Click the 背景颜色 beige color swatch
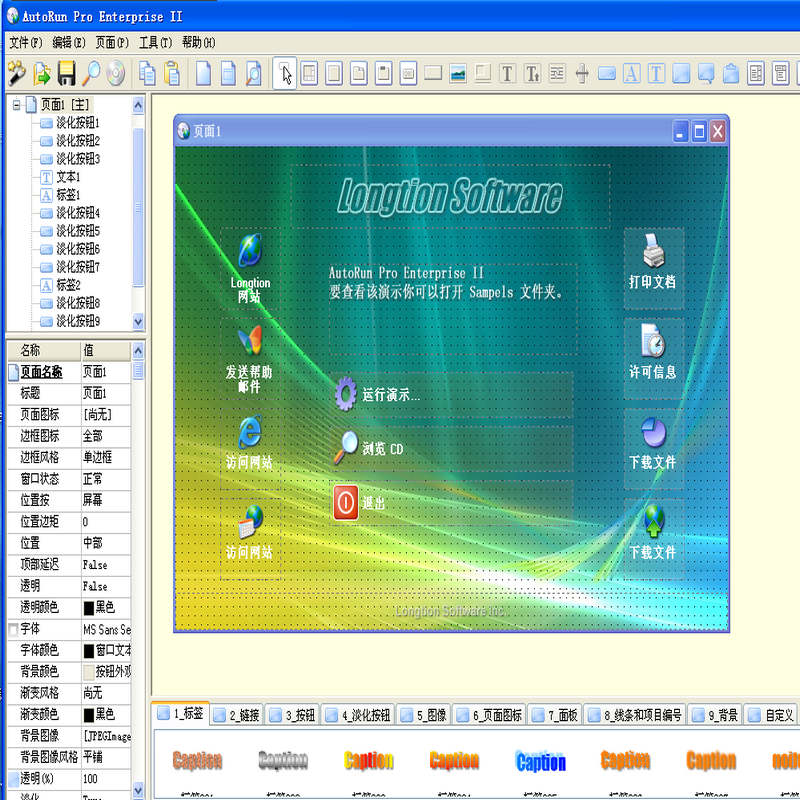The height and width of the screenshot is (800, 800). click(89, 672)
